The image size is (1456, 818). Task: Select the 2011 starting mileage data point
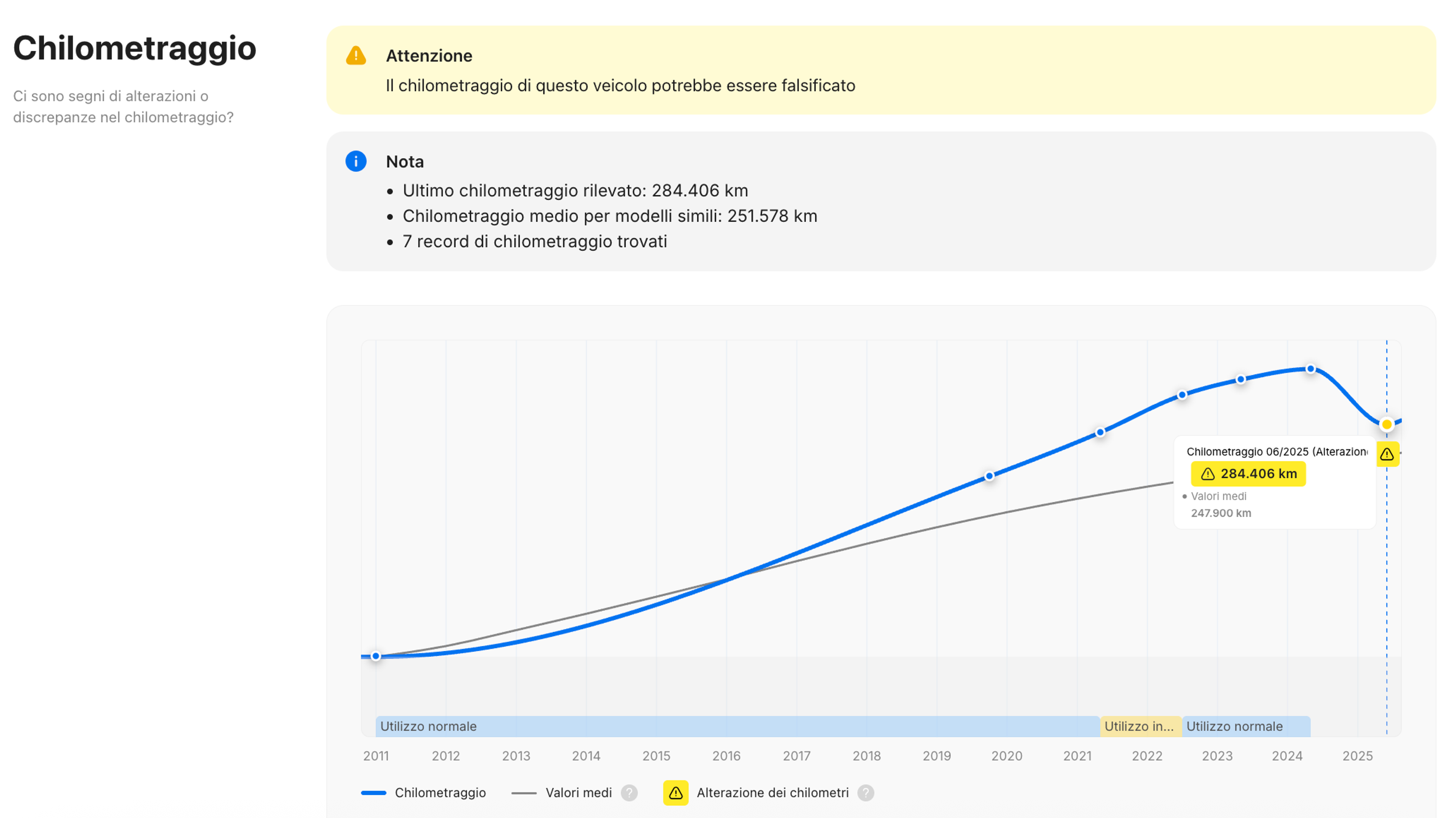point(376,656)
